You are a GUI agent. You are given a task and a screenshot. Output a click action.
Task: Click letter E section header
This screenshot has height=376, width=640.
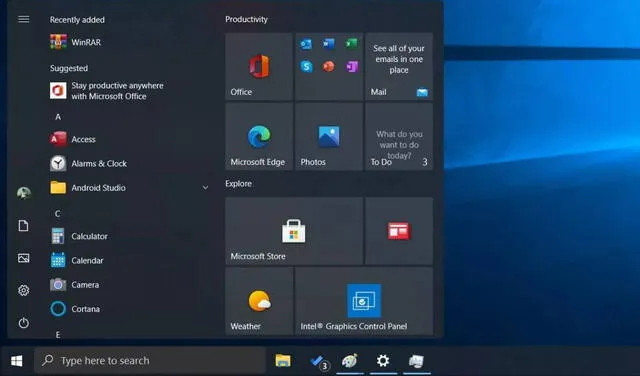click(x=58, y=335)
